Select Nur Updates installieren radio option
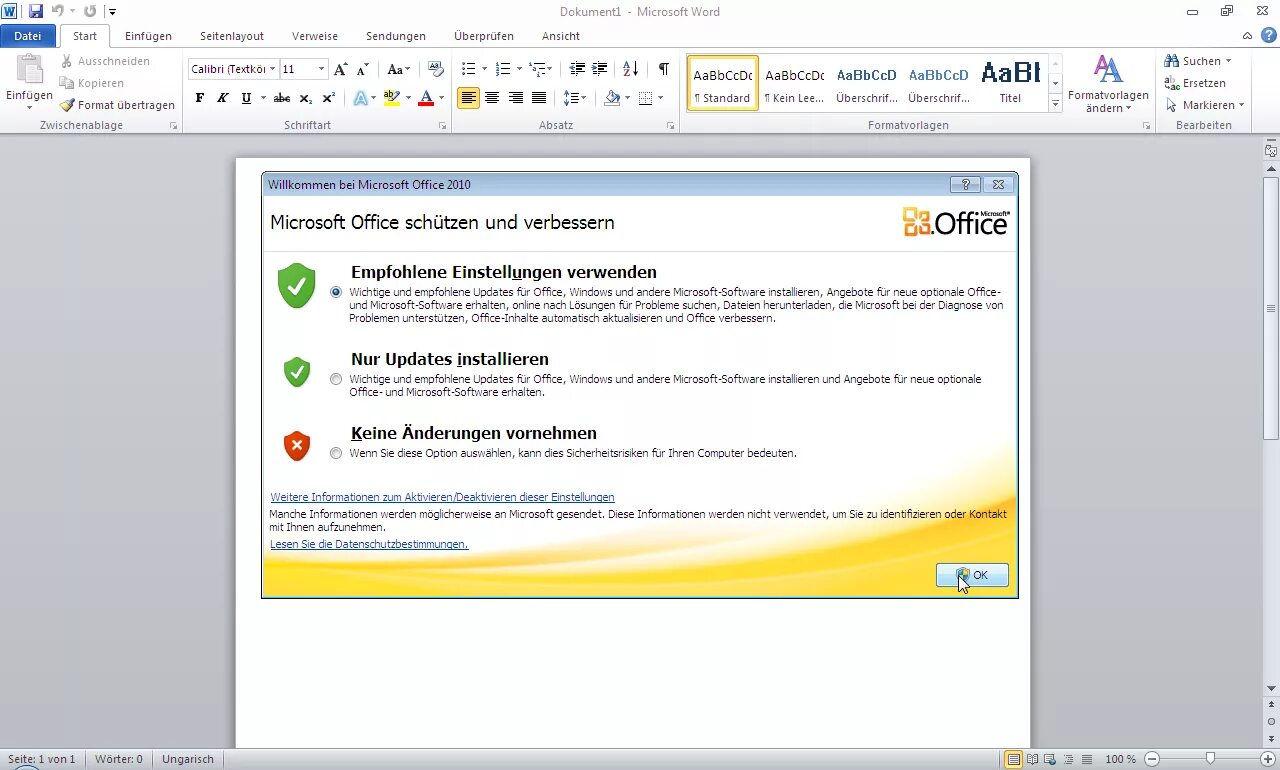 [x=336, y=379]
